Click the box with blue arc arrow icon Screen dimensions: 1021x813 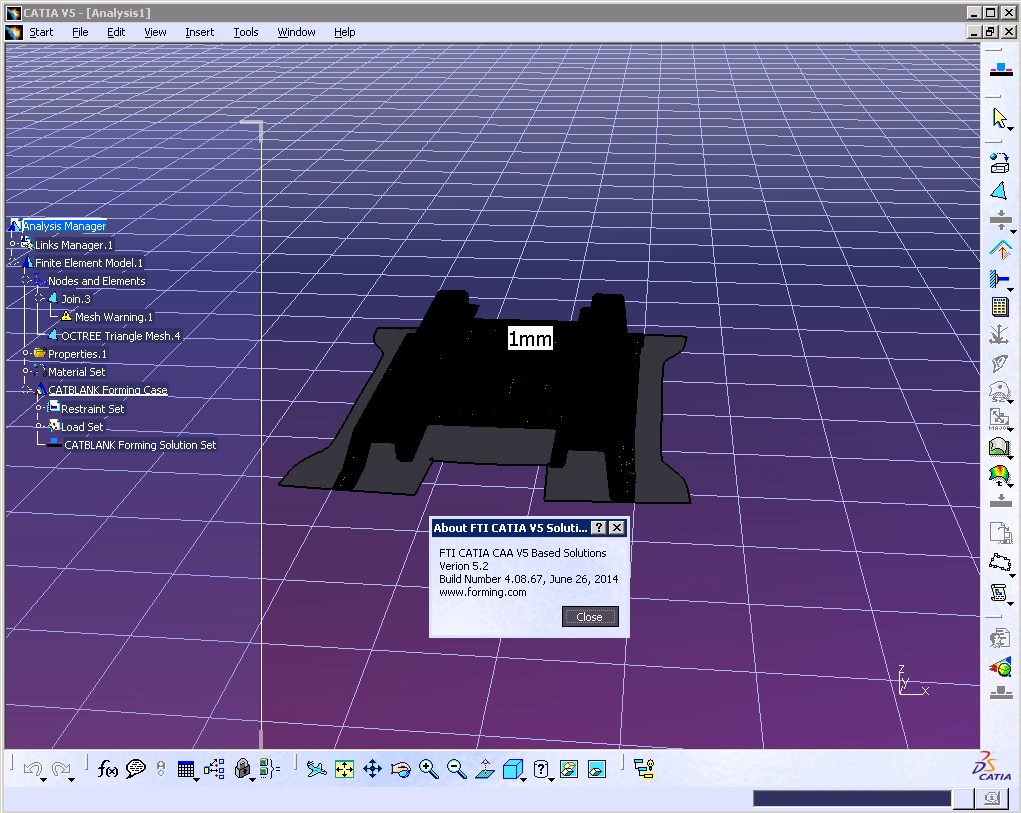(x=1000, y=162)
